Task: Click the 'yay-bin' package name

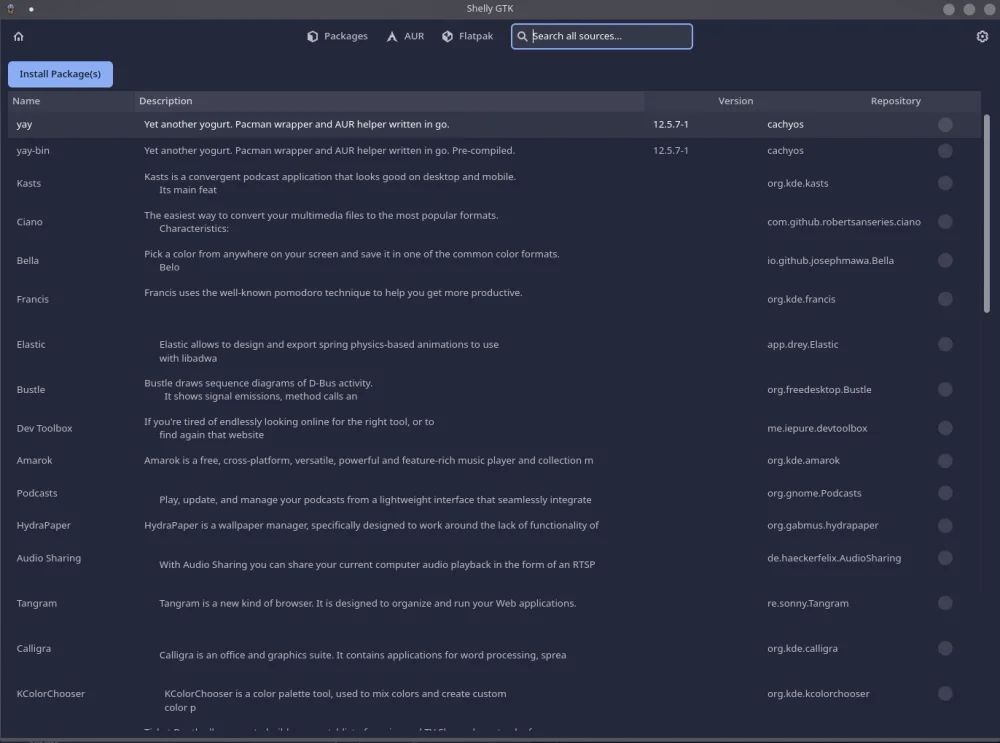Action: click(x=33, y=151)
